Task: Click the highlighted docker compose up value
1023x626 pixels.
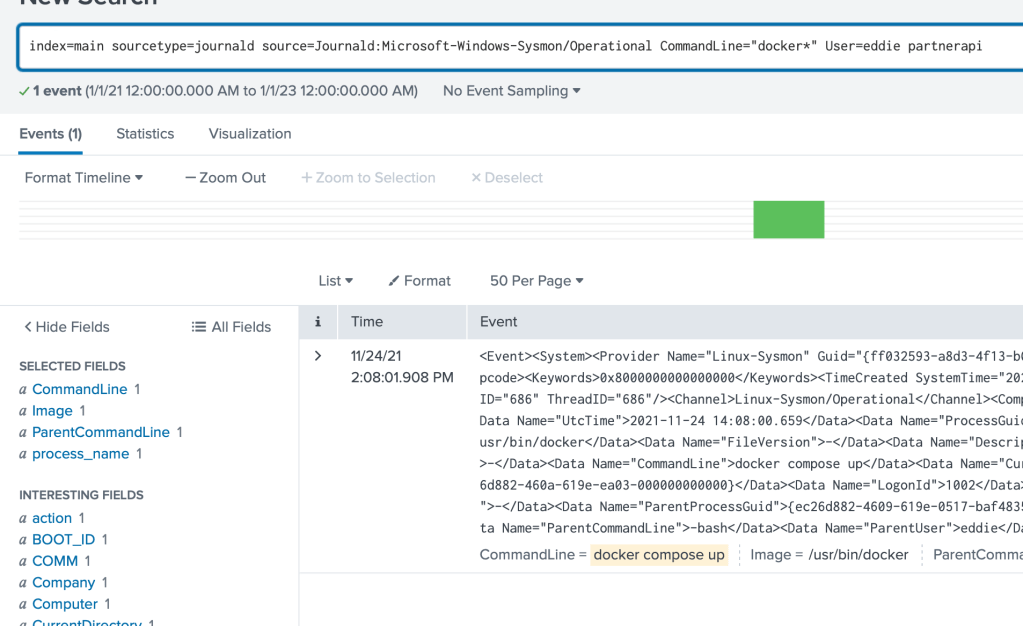Action: point(659,555)
